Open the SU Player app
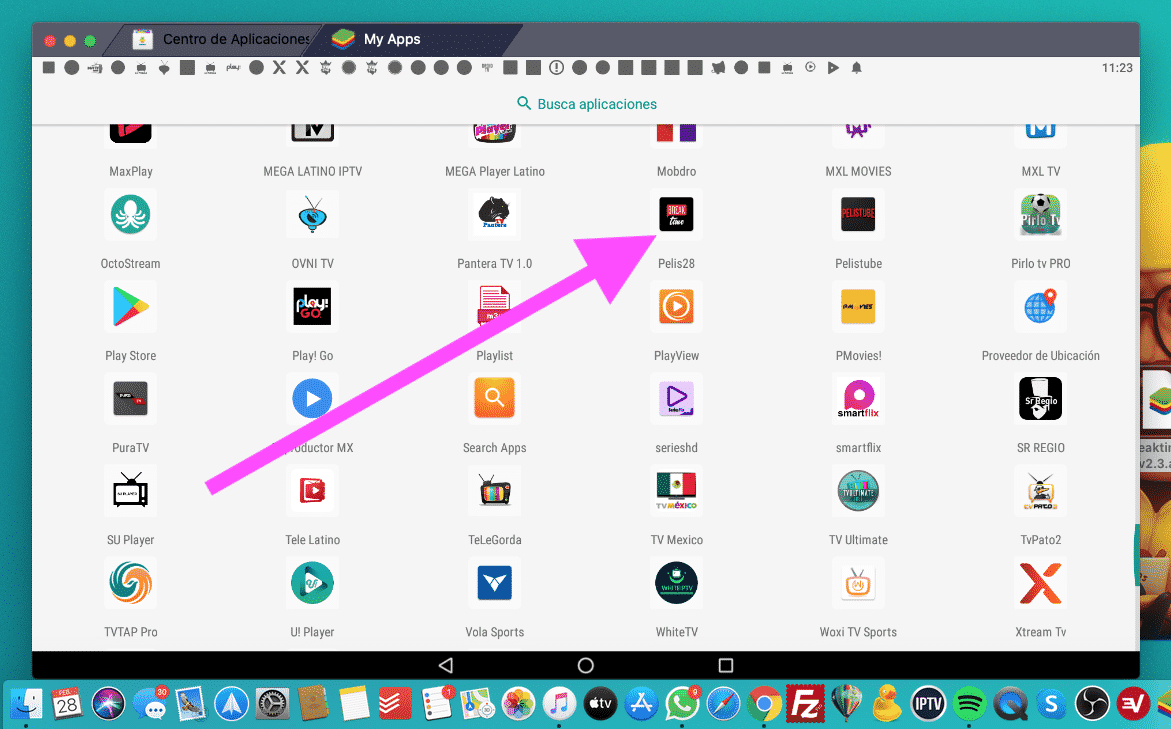This screenshot has height=729, width=1171. (x=130, y=491)
